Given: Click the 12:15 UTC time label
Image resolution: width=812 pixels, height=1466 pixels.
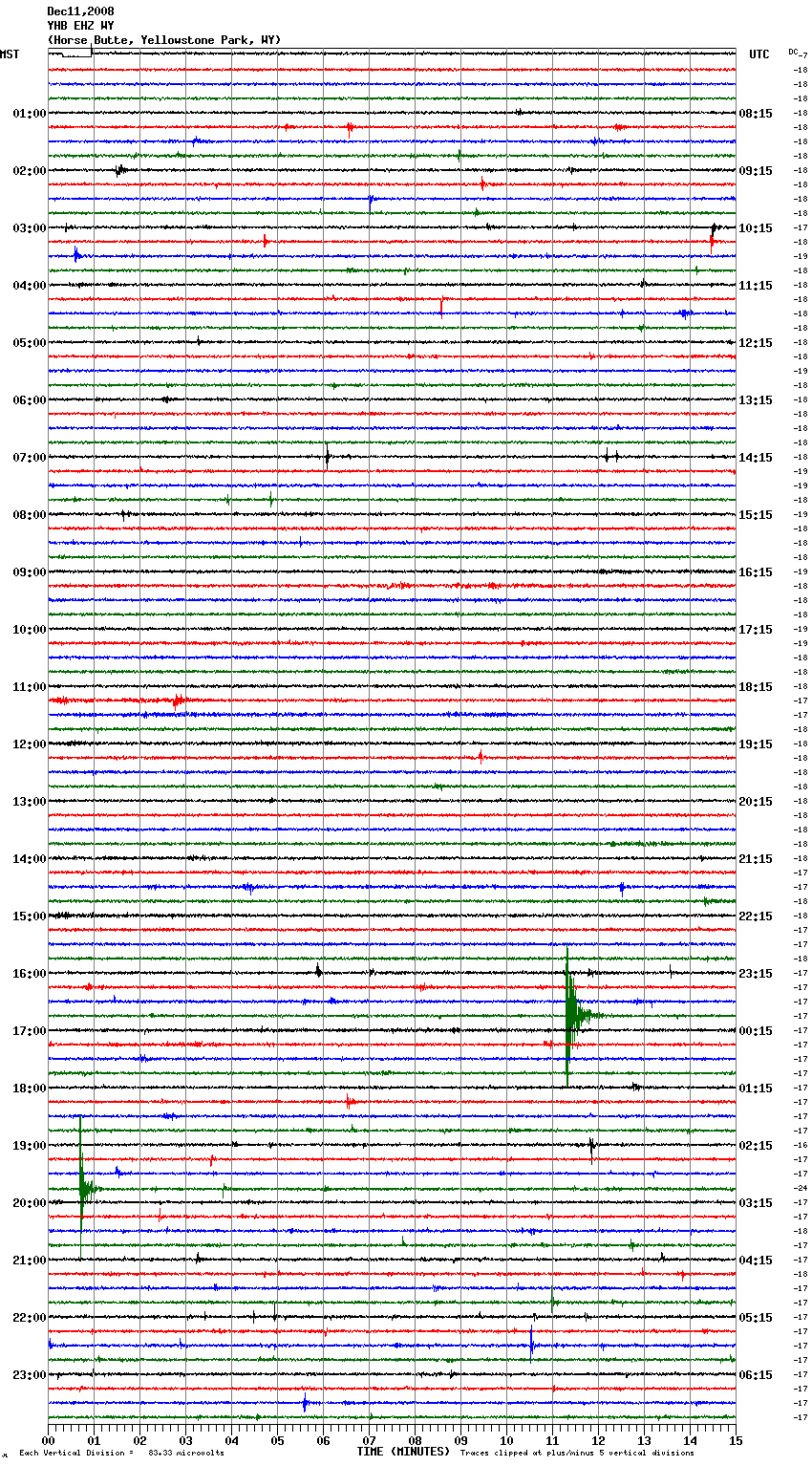Looking at the screenshot, I should [x=756, y=343].
